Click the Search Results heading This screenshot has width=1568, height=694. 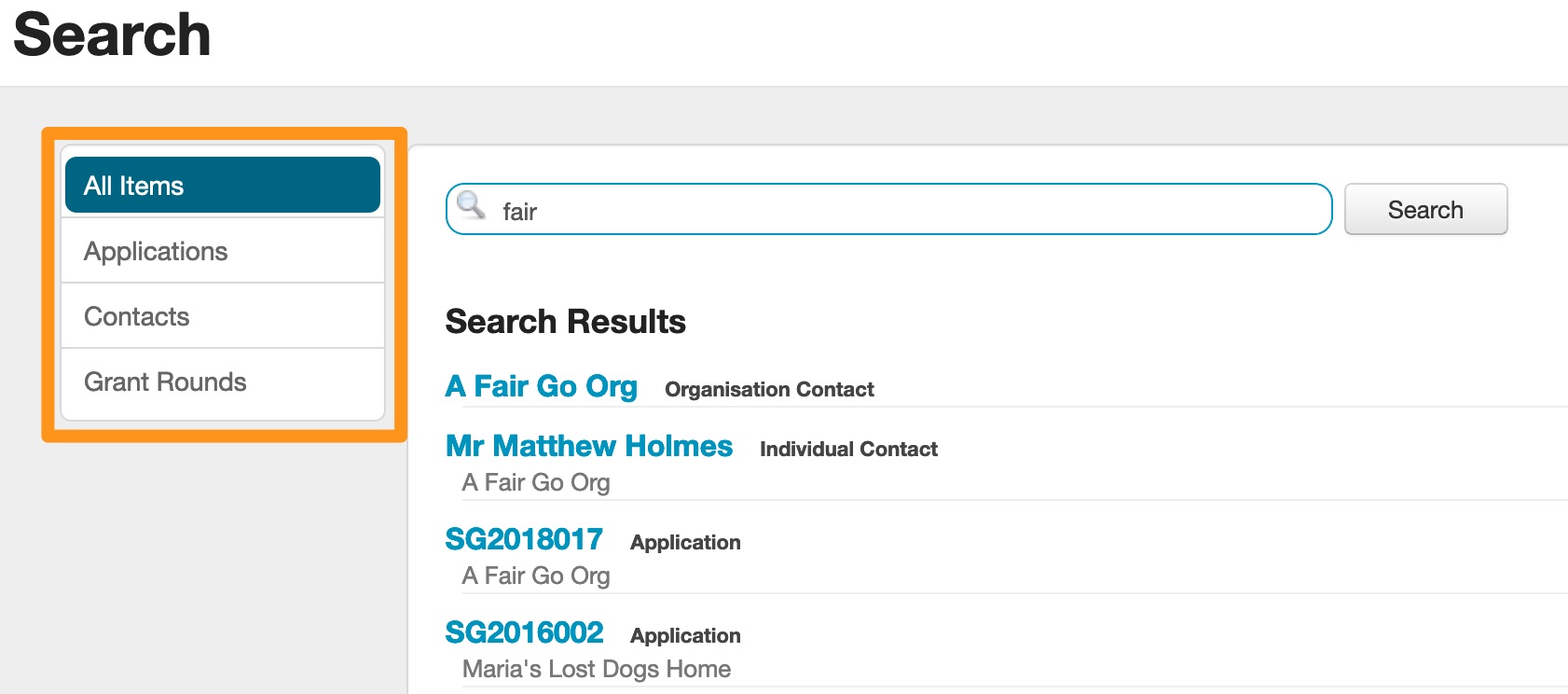566,322
